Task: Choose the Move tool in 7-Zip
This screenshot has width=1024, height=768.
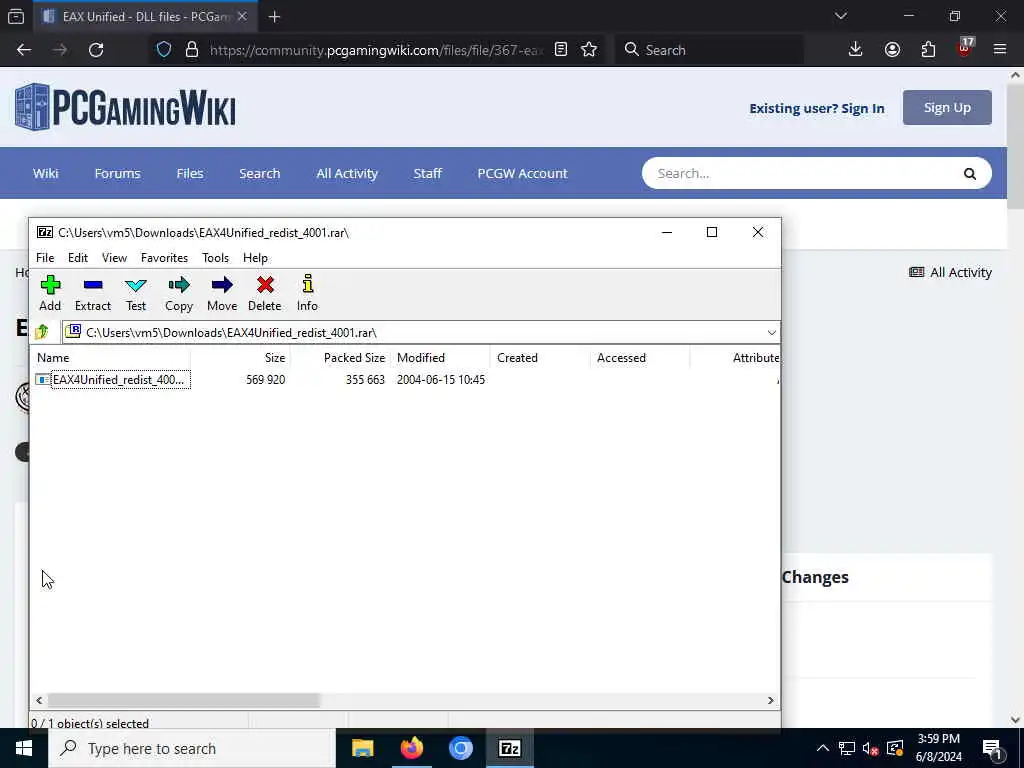Action: [222, 293]
